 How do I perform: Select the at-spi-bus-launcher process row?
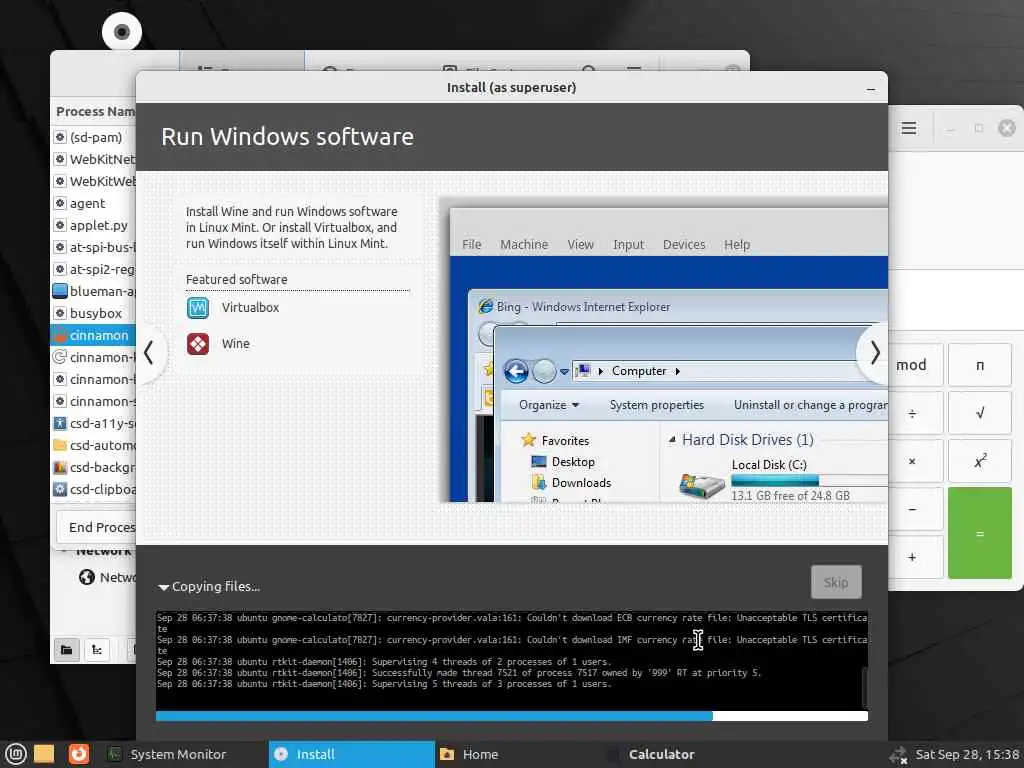[x=93, y=248]
